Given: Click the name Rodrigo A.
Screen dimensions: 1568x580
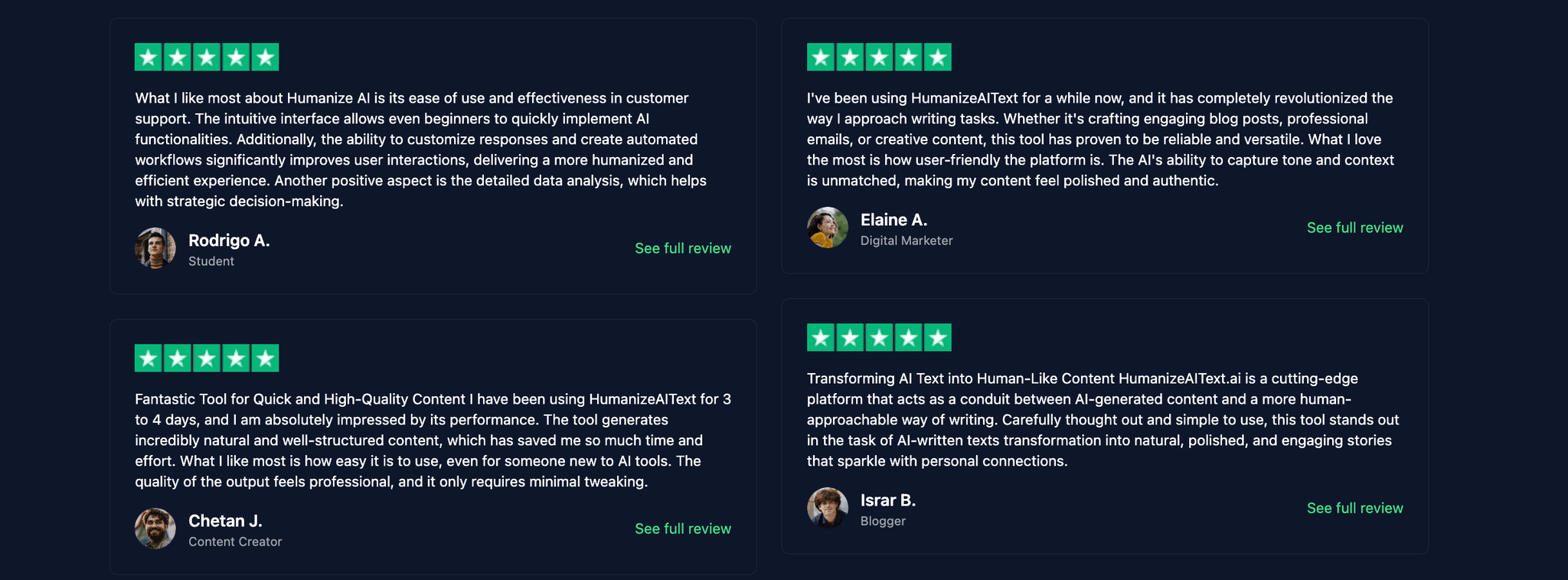Looking at the screenshot, I should [x=229, y=240].
